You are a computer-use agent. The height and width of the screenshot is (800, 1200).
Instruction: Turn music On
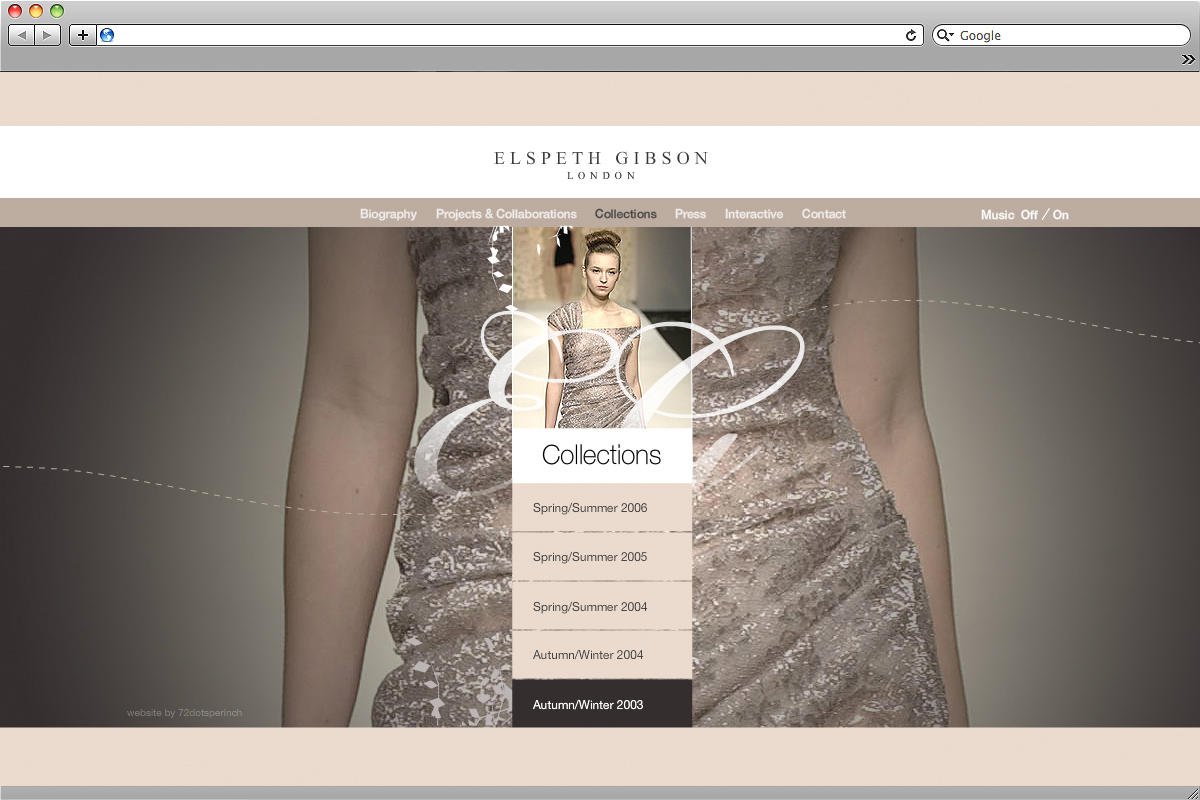coord(1060,215)
